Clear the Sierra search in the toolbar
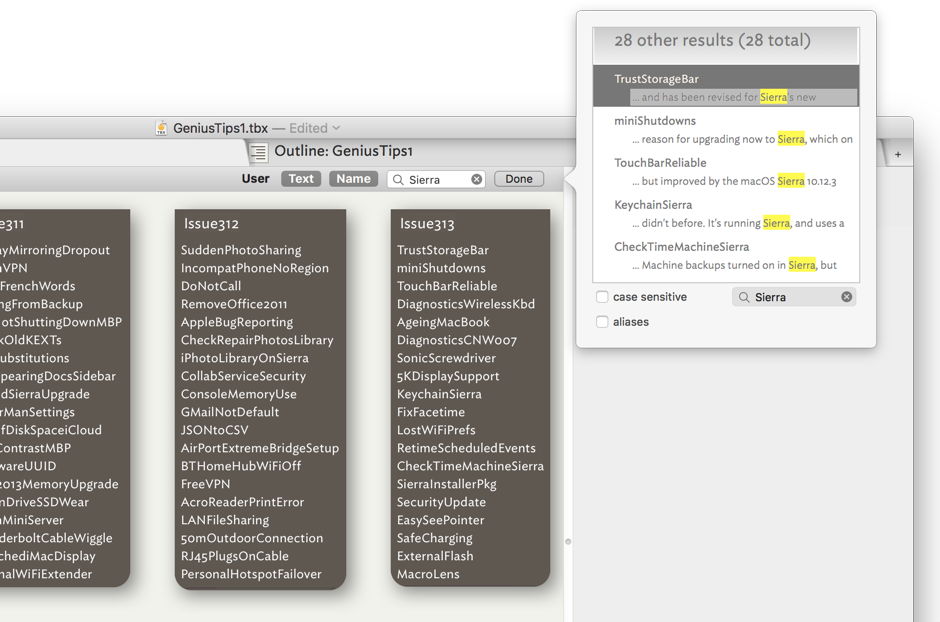The height and width of the screenshot is (622, 940). click(477, 180)
